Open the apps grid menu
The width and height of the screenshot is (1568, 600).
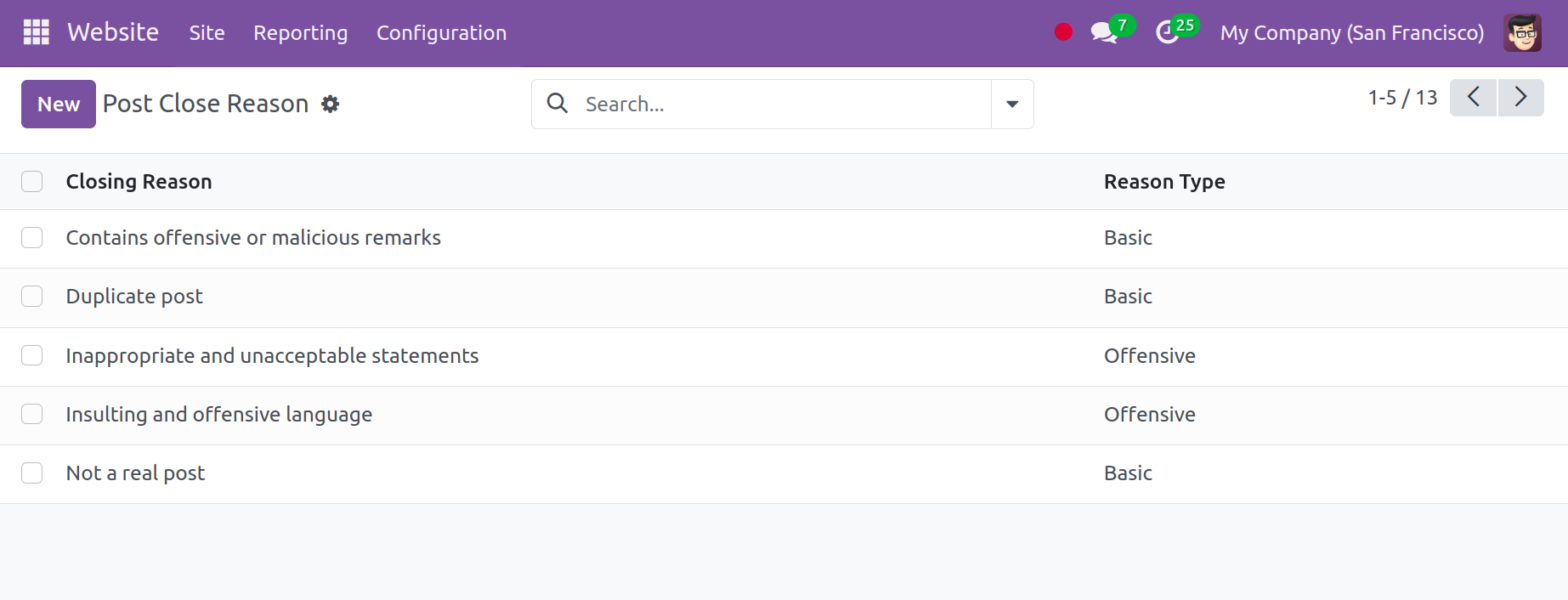[36, 32]
